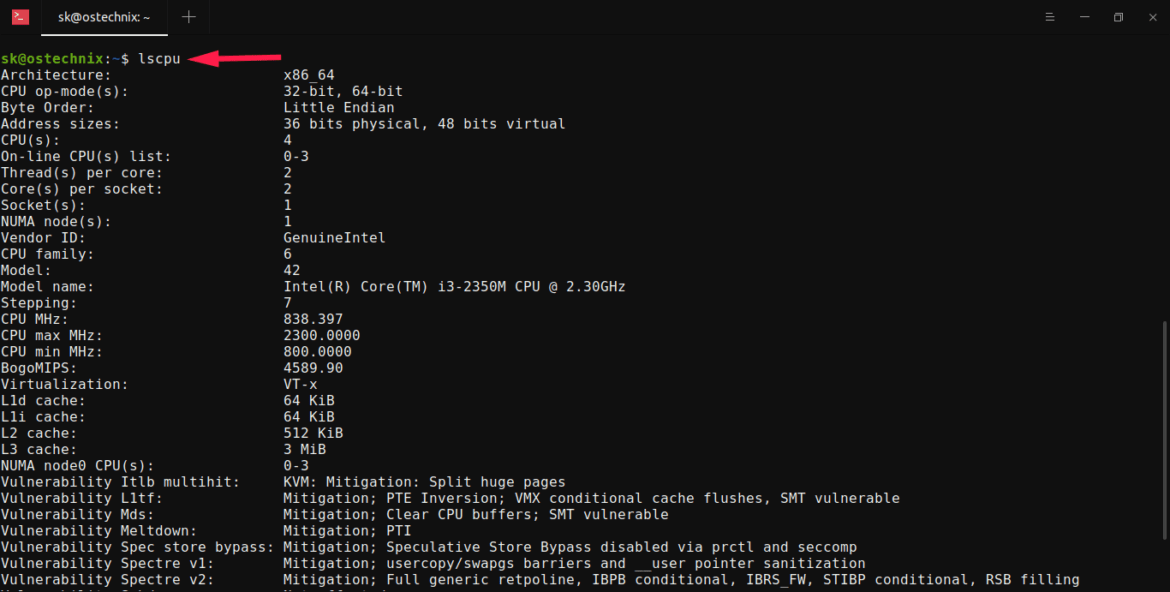Click the L3 cache value 3 MiB
1170x592 pixels.
click(306, 449)
